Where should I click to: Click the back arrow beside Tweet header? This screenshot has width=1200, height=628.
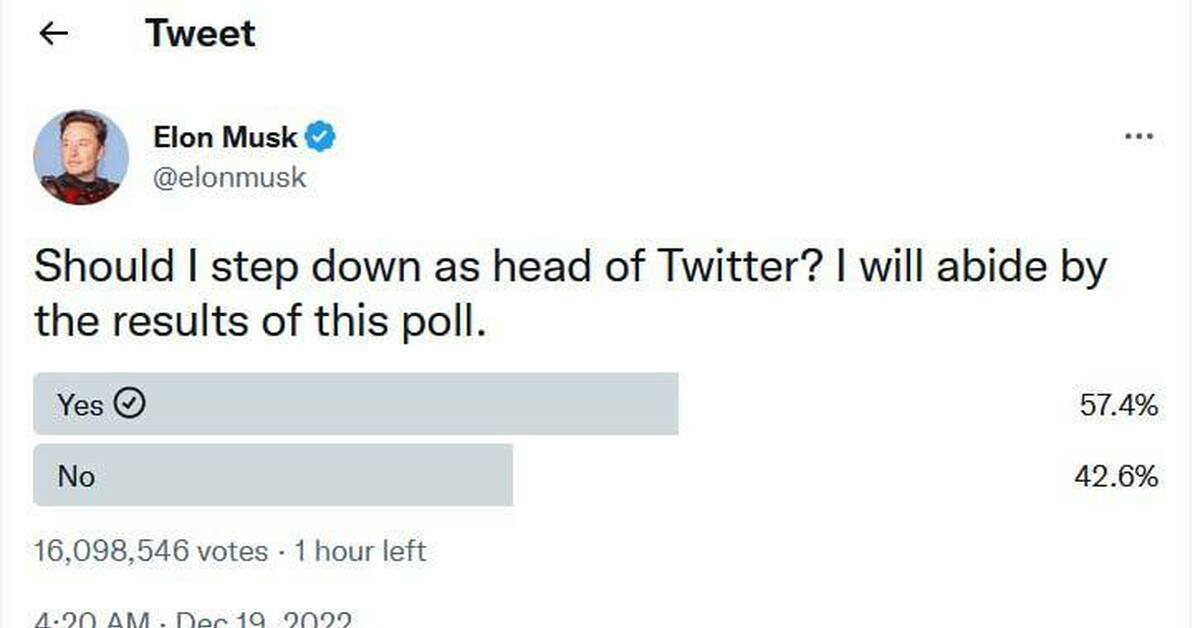pos(53,34)
